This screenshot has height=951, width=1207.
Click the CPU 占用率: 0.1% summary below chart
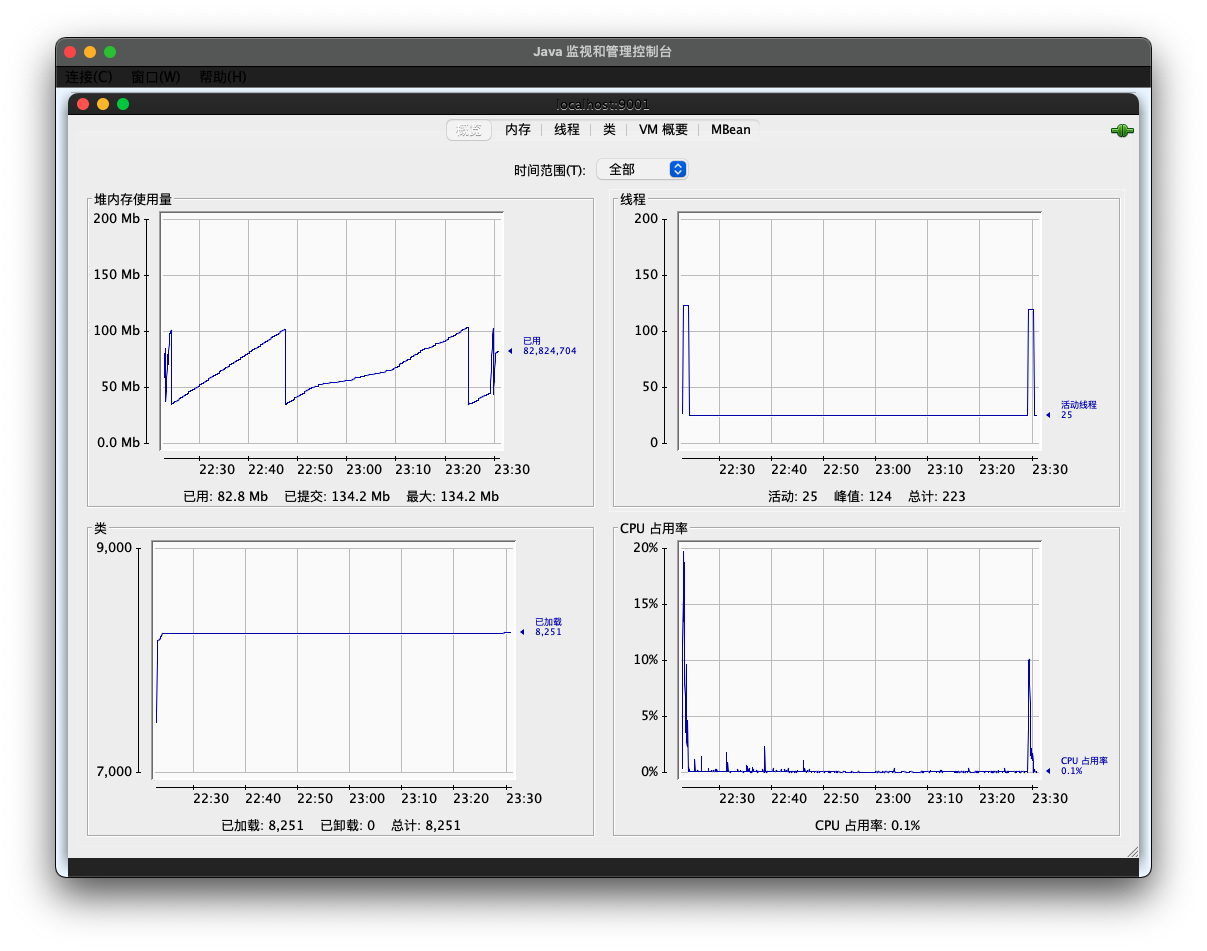point(867,826)
